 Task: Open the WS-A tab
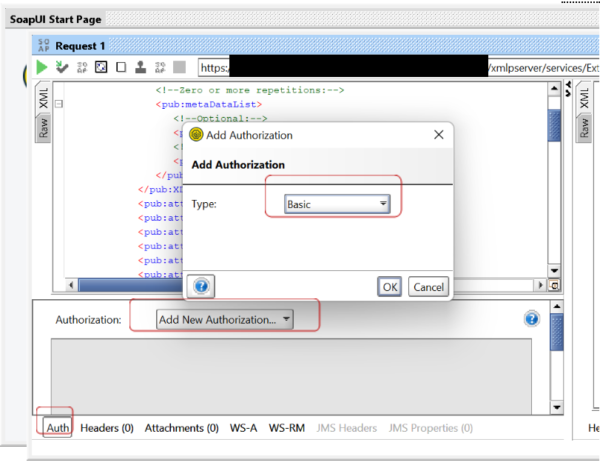(243, 428)
